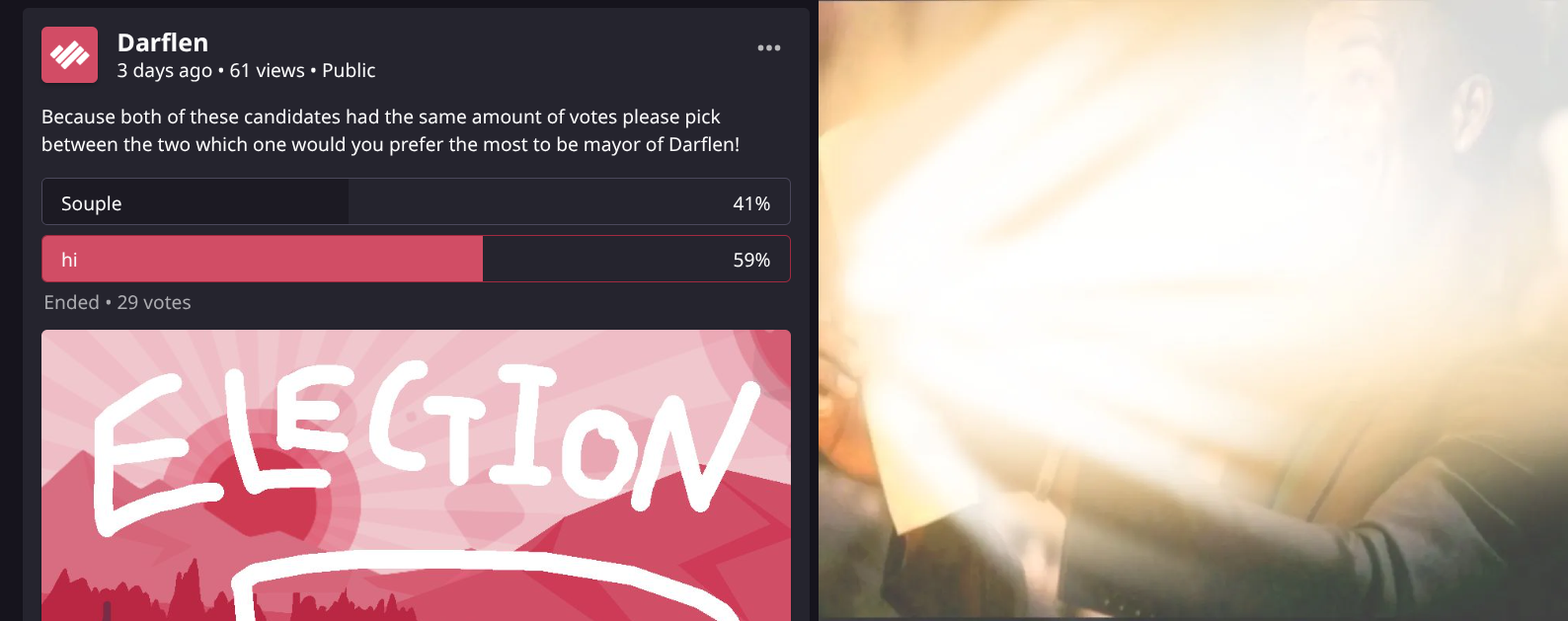1568x621 pixels.
Task: Click the bright blurry image on the right
Action: [x=1193, y=310]
